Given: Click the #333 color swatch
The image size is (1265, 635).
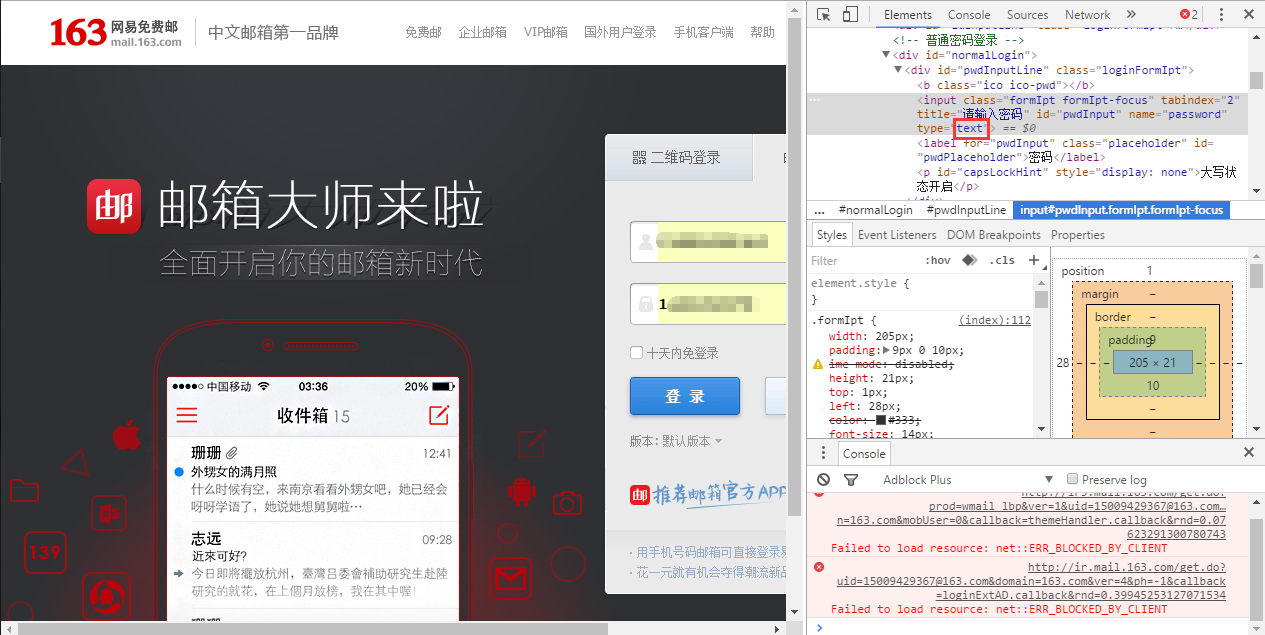Looking at the screenshot, I should pyautogui.click(x=880, y=421).
